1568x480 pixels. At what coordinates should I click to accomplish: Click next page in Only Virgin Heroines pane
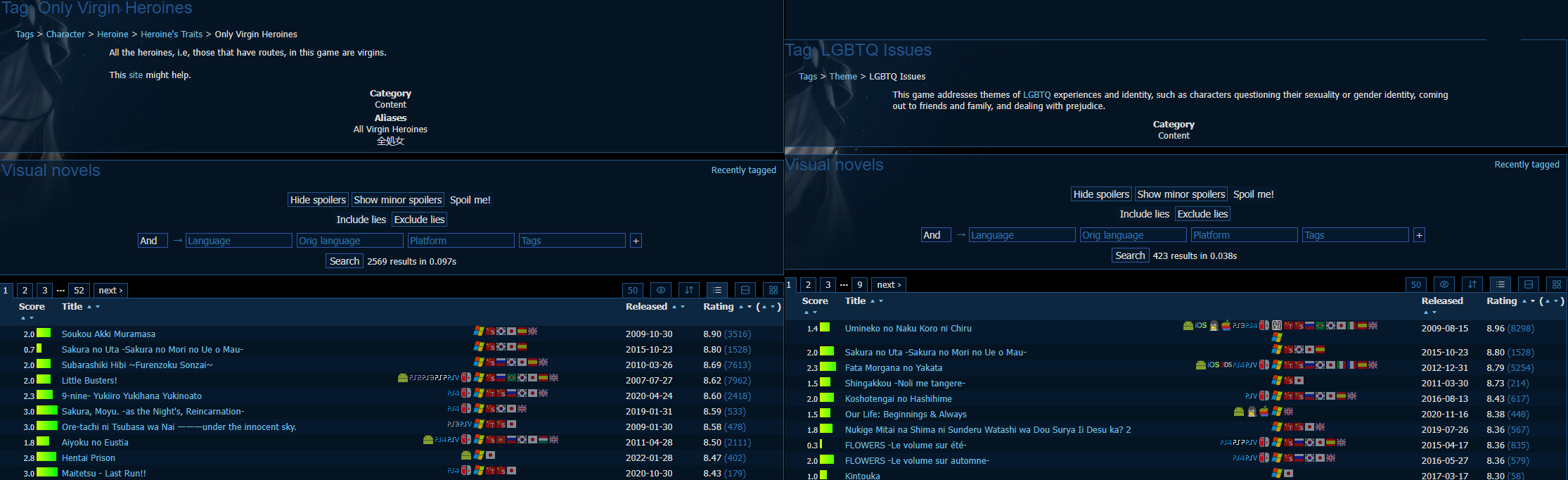click(x=110, y=290)
